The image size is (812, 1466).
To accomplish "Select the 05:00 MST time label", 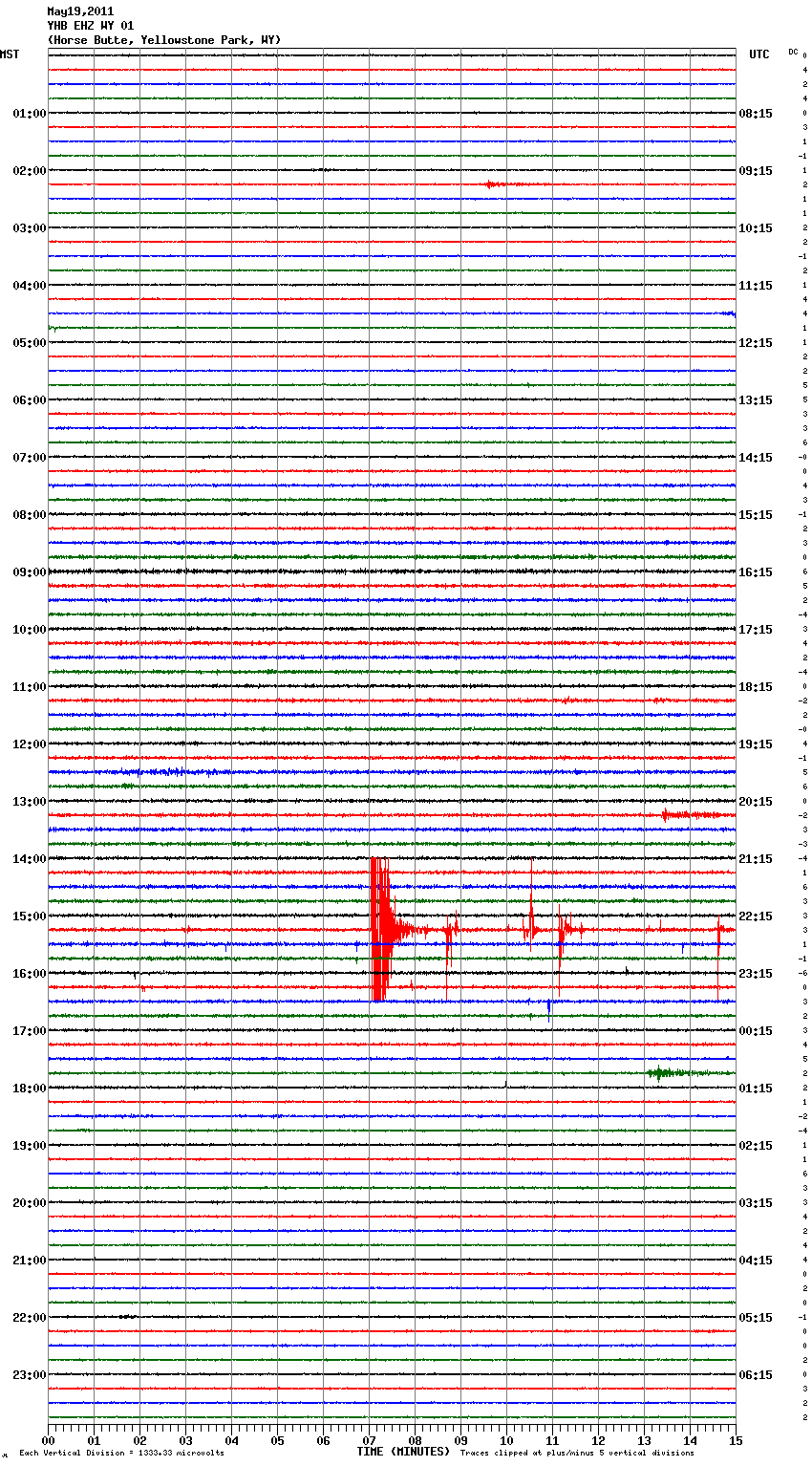I will [30, 343].
